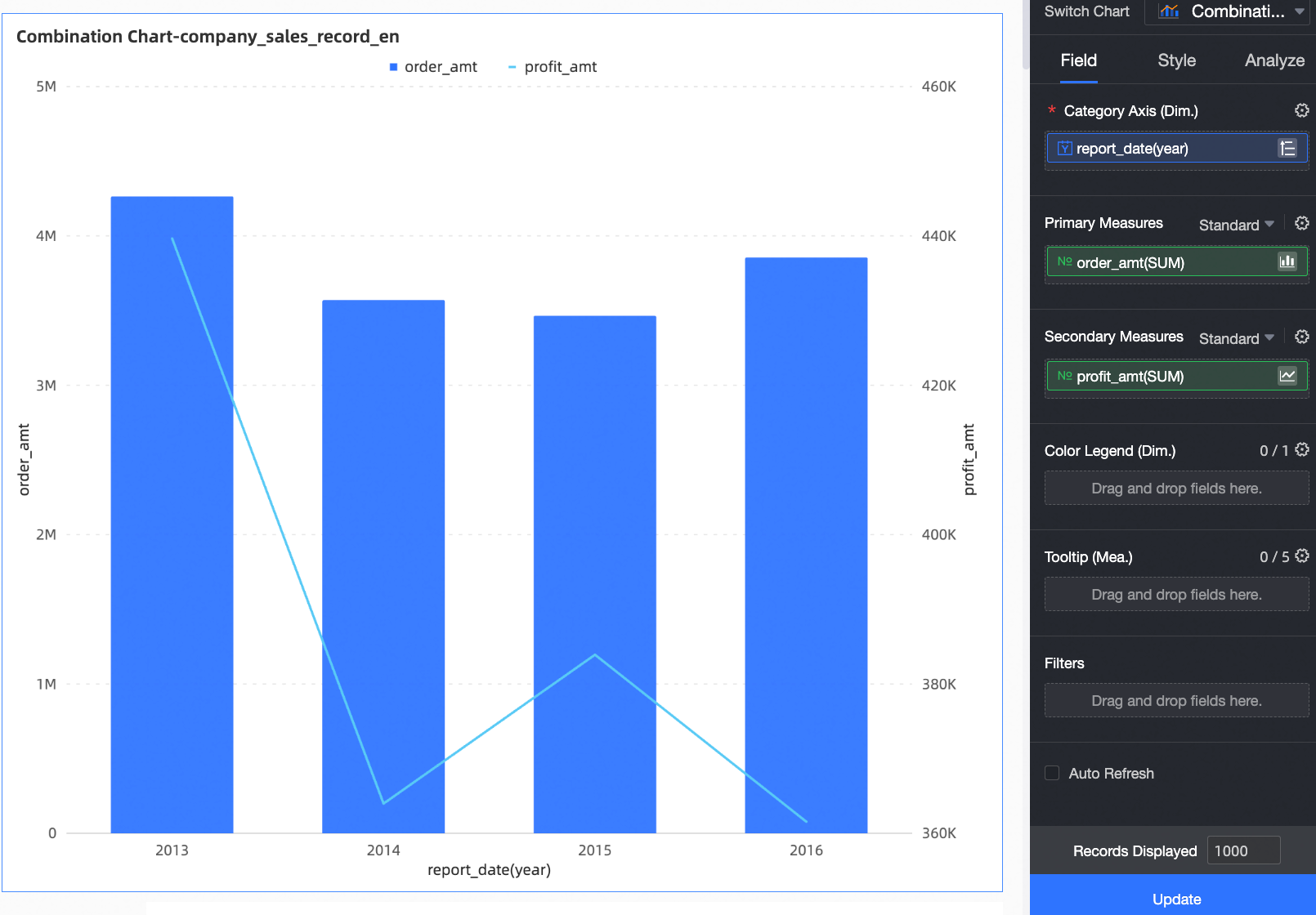The image size is (1316, 915).
Task: Click the 3M left axis label
Action: (47, 386)
